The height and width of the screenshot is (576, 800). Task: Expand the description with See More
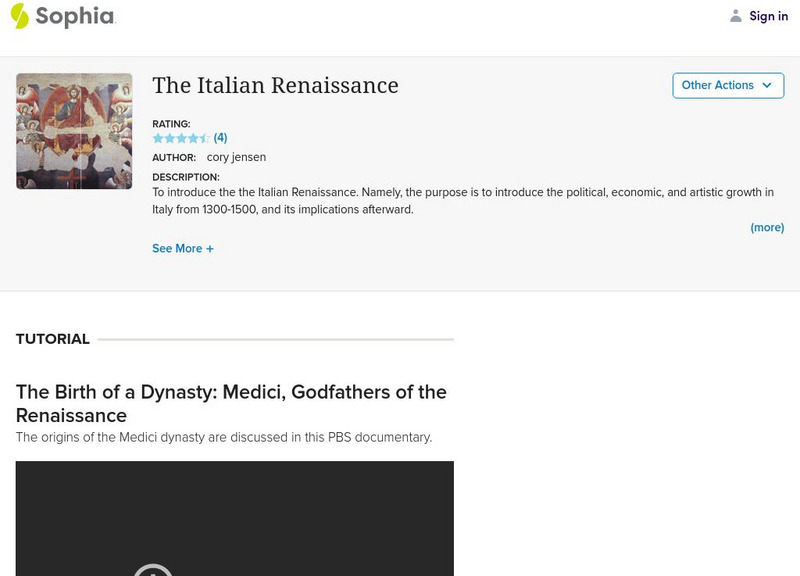184,247
